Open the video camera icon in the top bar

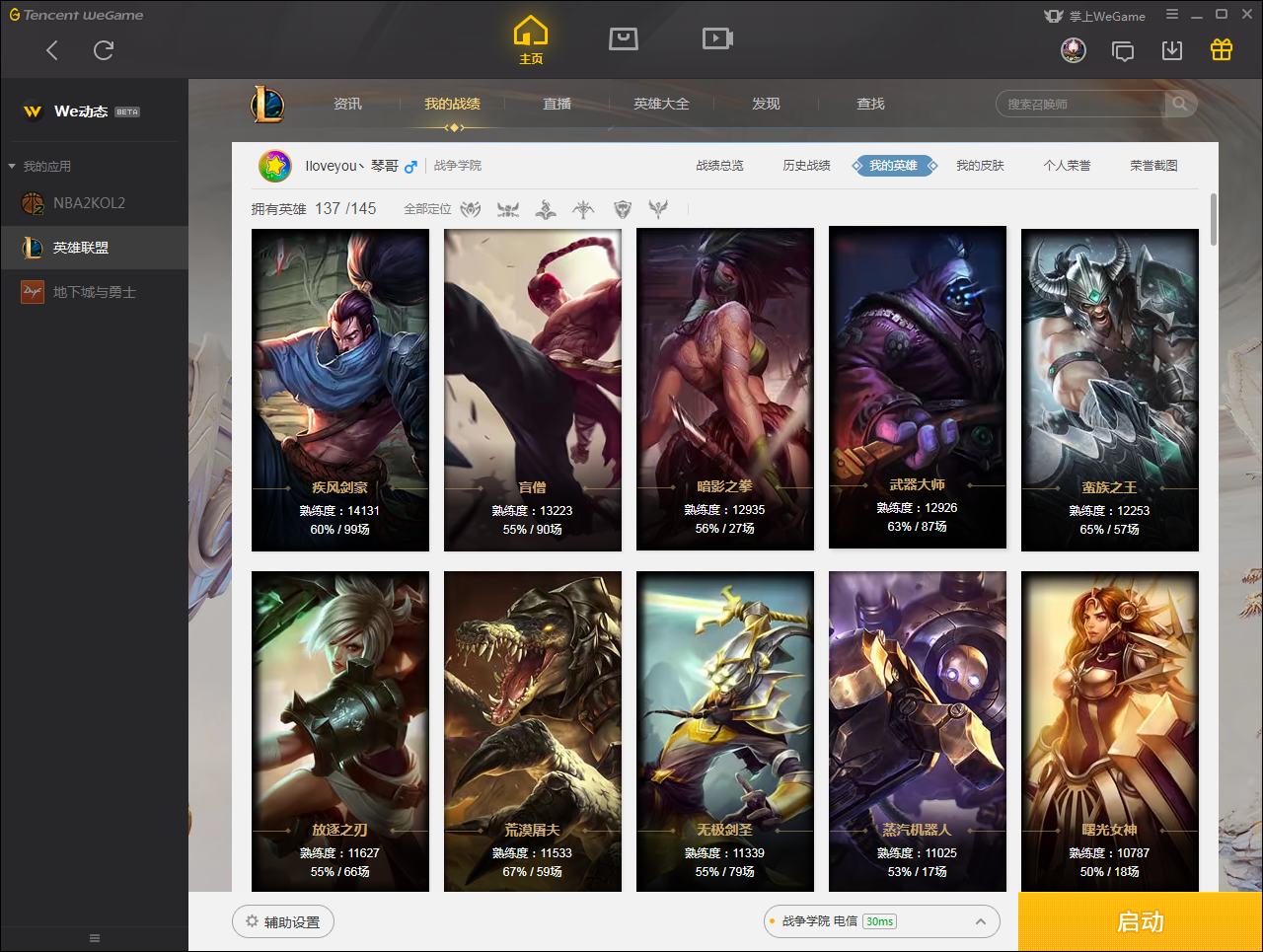[717, 38]
